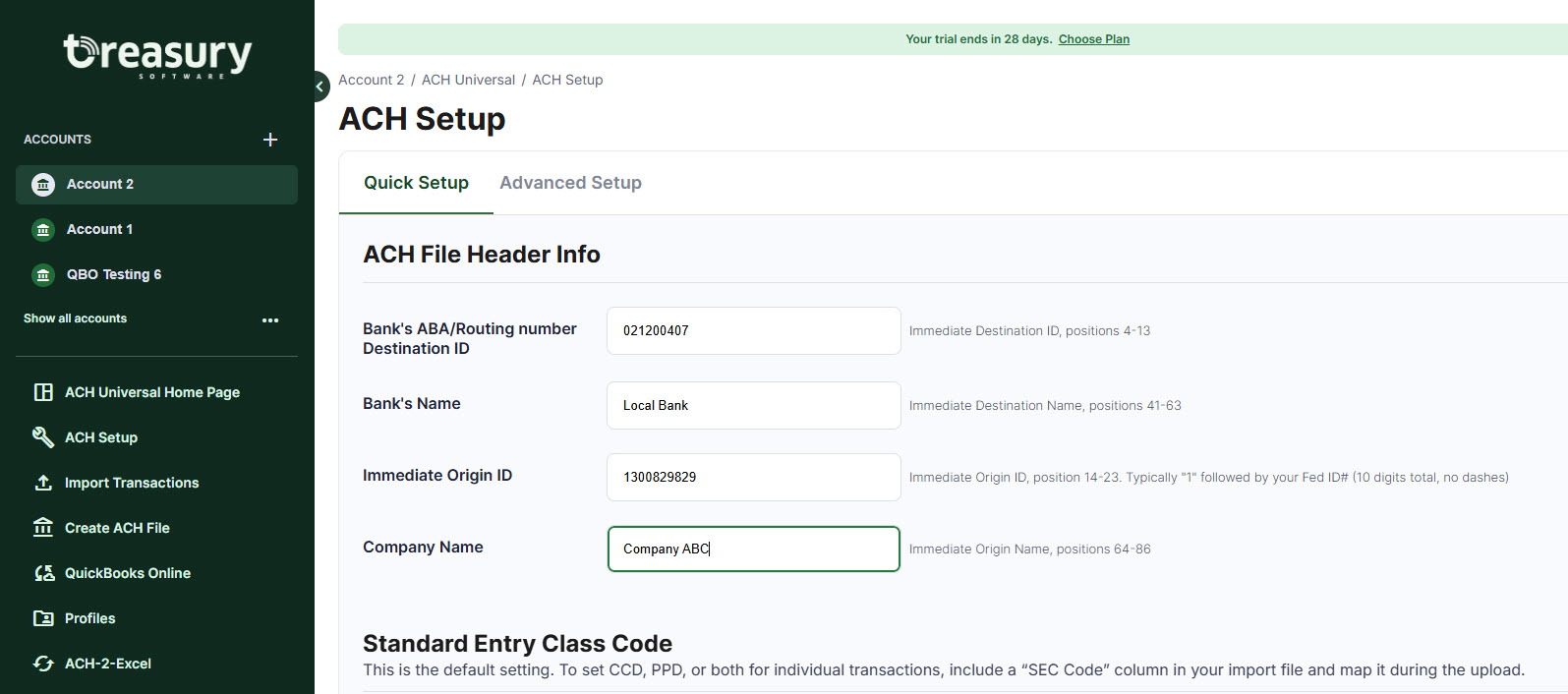Image resolution: width=1568 pixels, height=694 pixels.
Task: Add a new account with plus icon
Action: coord(270,140)
